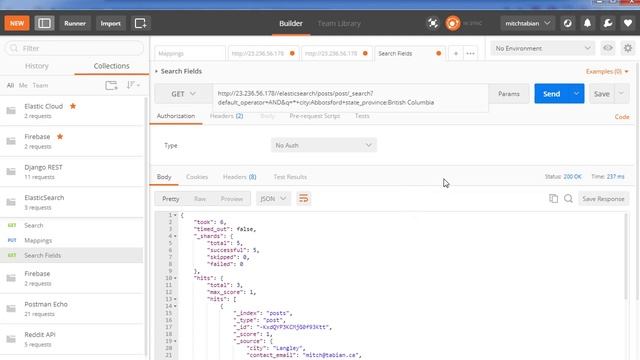Open the manage environments gear icon

[628, 48]
